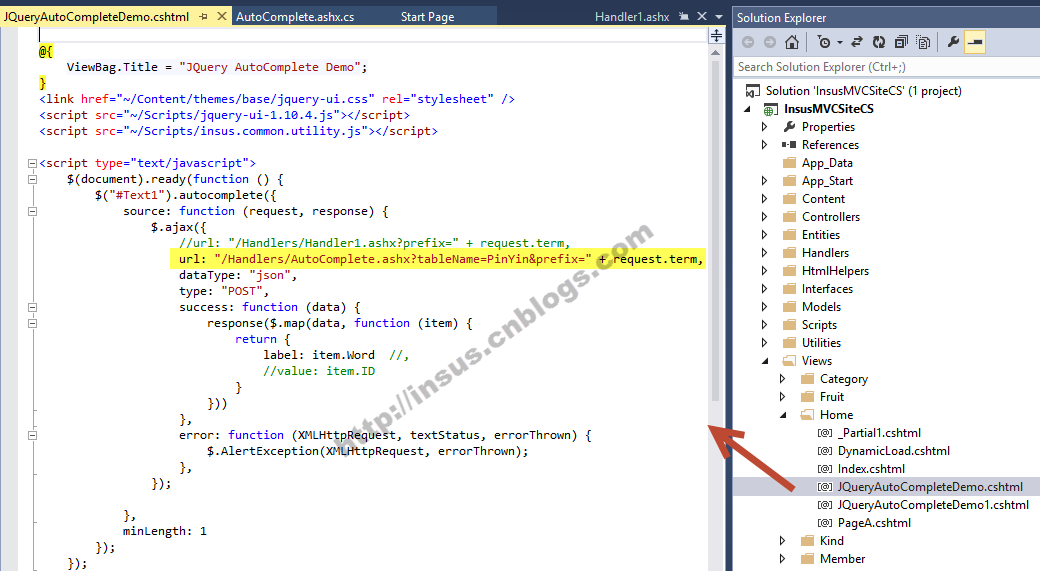The image size is (1040, 571).
Task: Collapse the error function block
Action: click(32, 436)
